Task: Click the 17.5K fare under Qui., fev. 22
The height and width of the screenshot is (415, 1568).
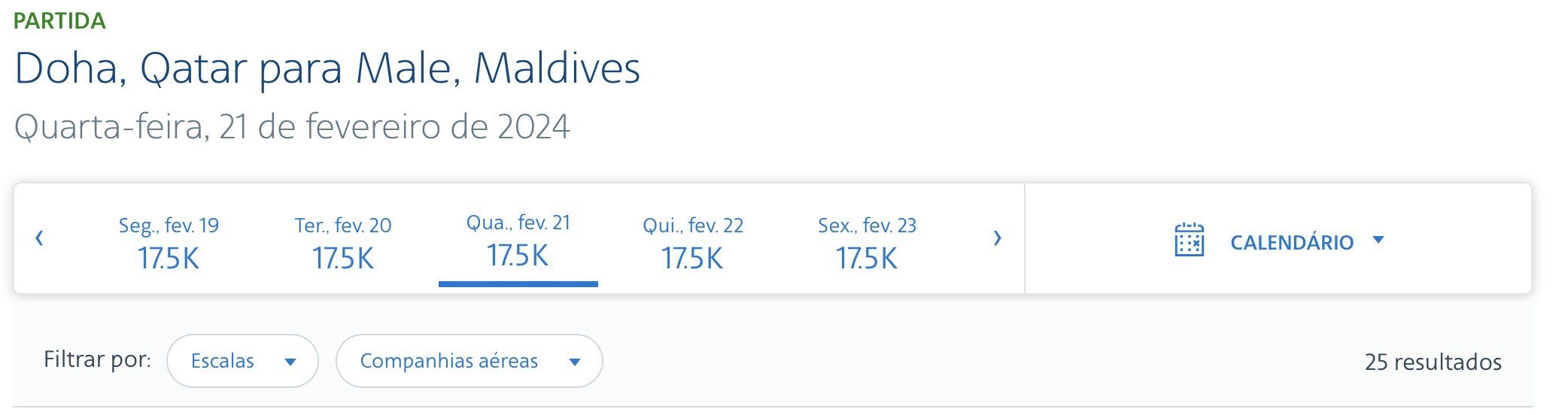Action: click(x=692, y=259)
